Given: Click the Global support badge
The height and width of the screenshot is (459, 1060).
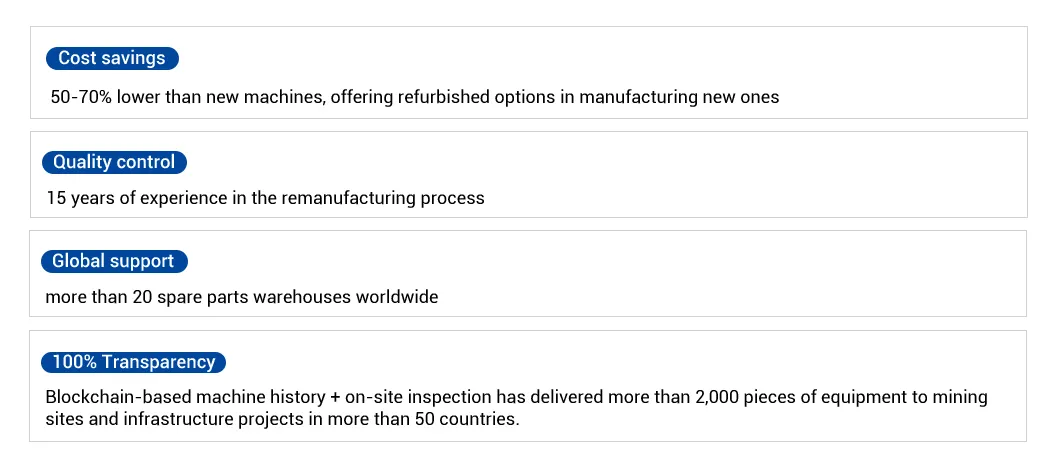Looking at the screenshot, I should coord(113,262).
